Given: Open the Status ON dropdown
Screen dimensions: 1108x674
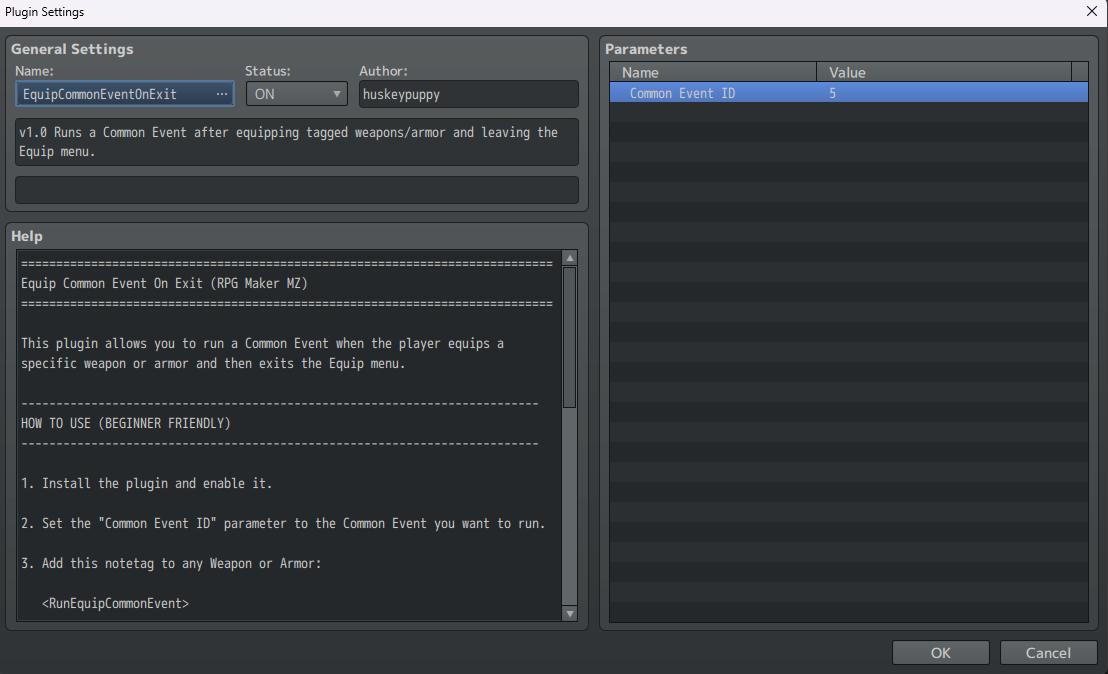Looking at the screenshot, I should 296,94.
